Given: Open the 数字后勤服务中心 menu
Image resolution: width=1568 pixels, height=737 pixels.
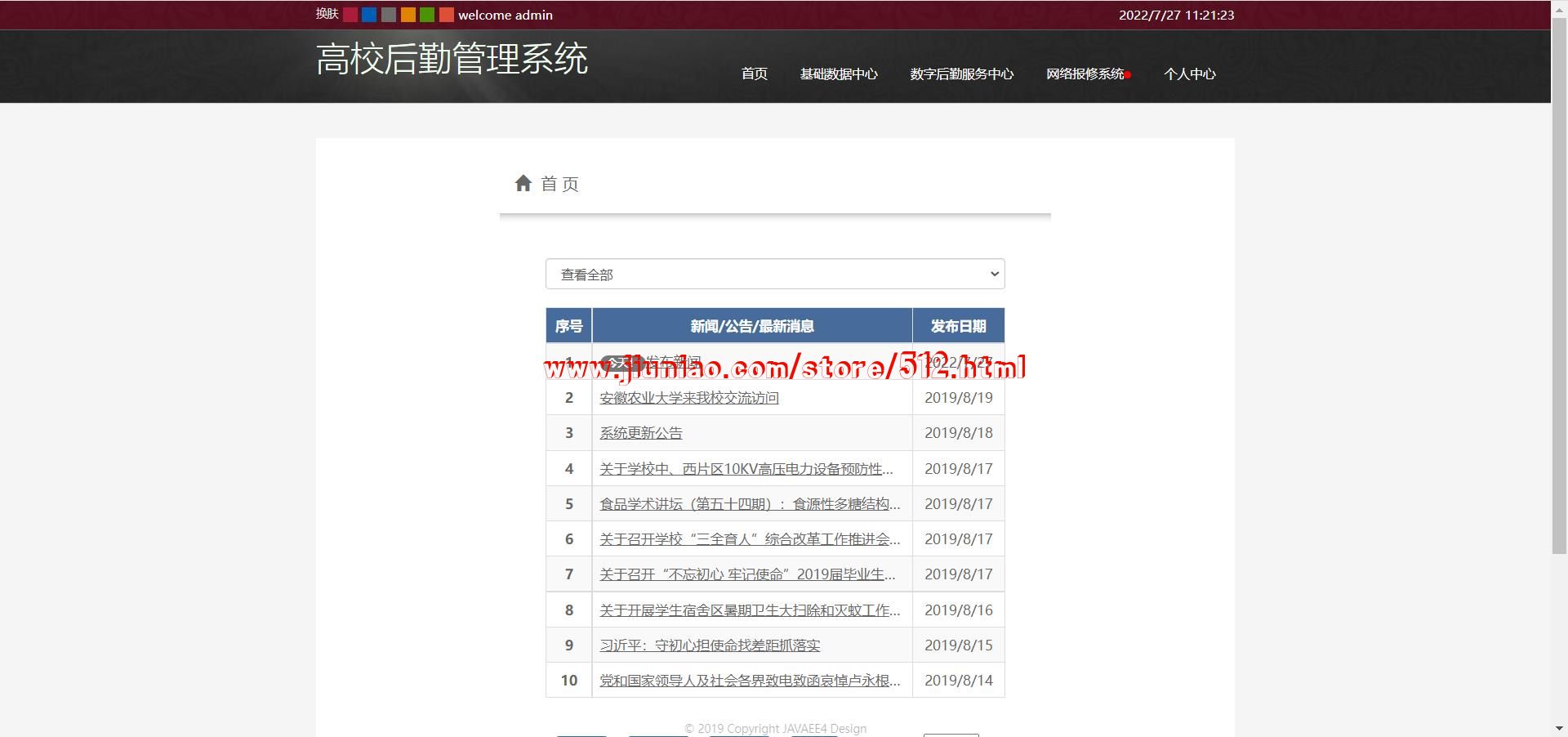Looking at the screenshot, I should tap(961, 74).
